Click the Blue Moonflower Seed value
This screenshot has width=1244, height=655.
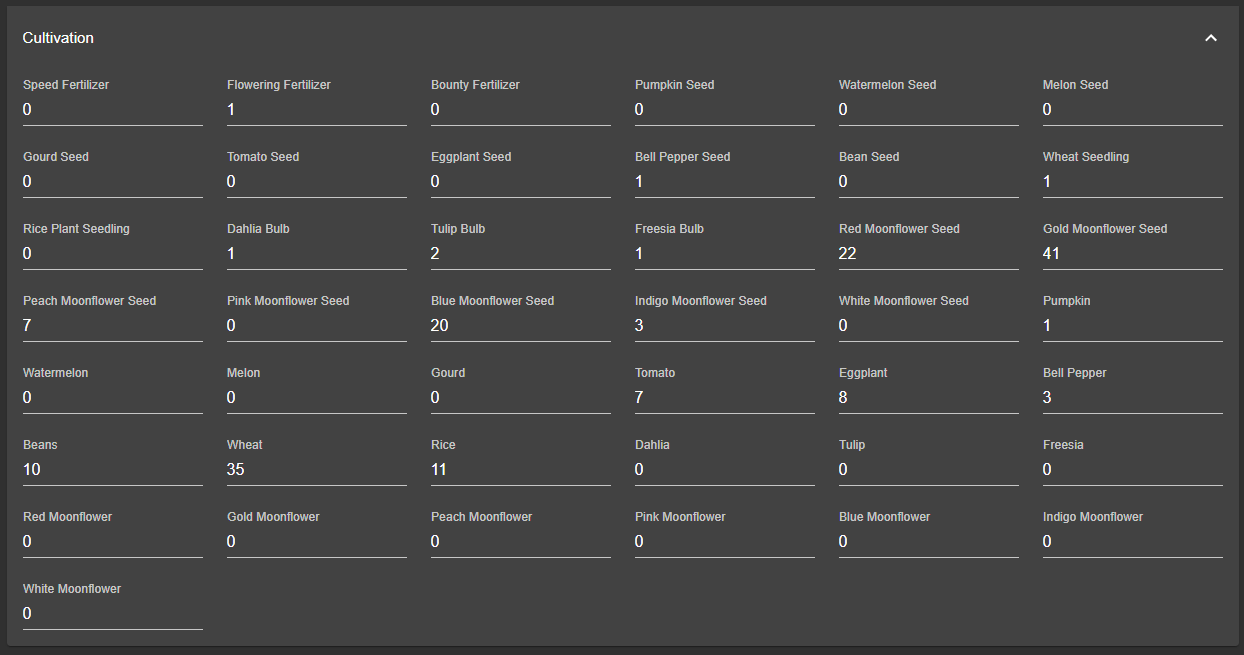[520, 326]
